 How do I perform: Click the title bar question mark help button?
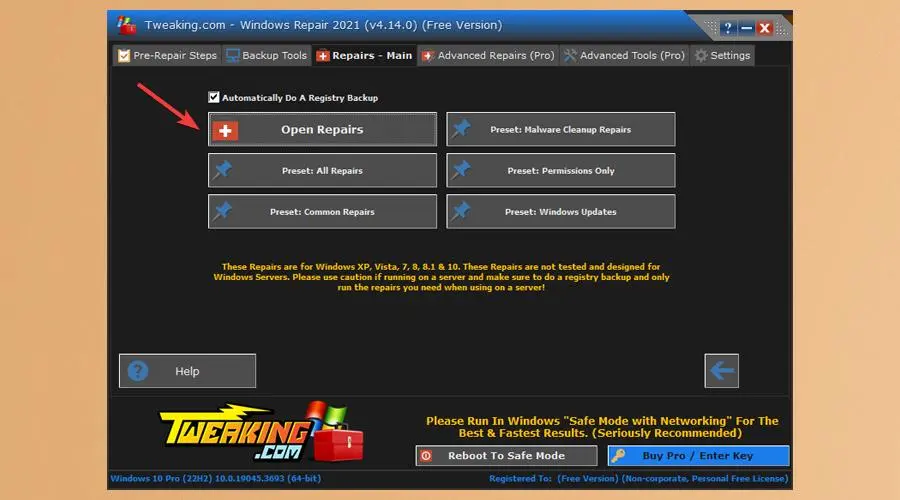[x=728, y=28]
